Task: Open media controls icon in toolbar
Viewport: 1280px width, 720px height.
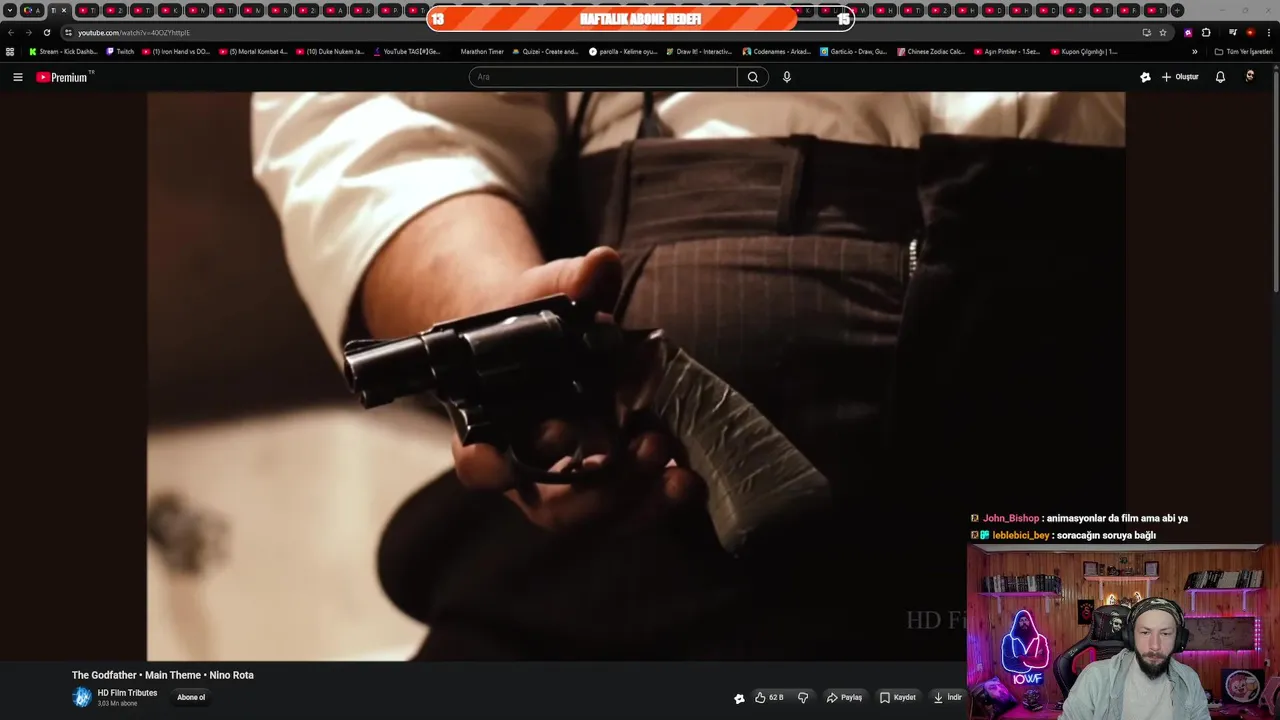Action: pos(1233,32)
